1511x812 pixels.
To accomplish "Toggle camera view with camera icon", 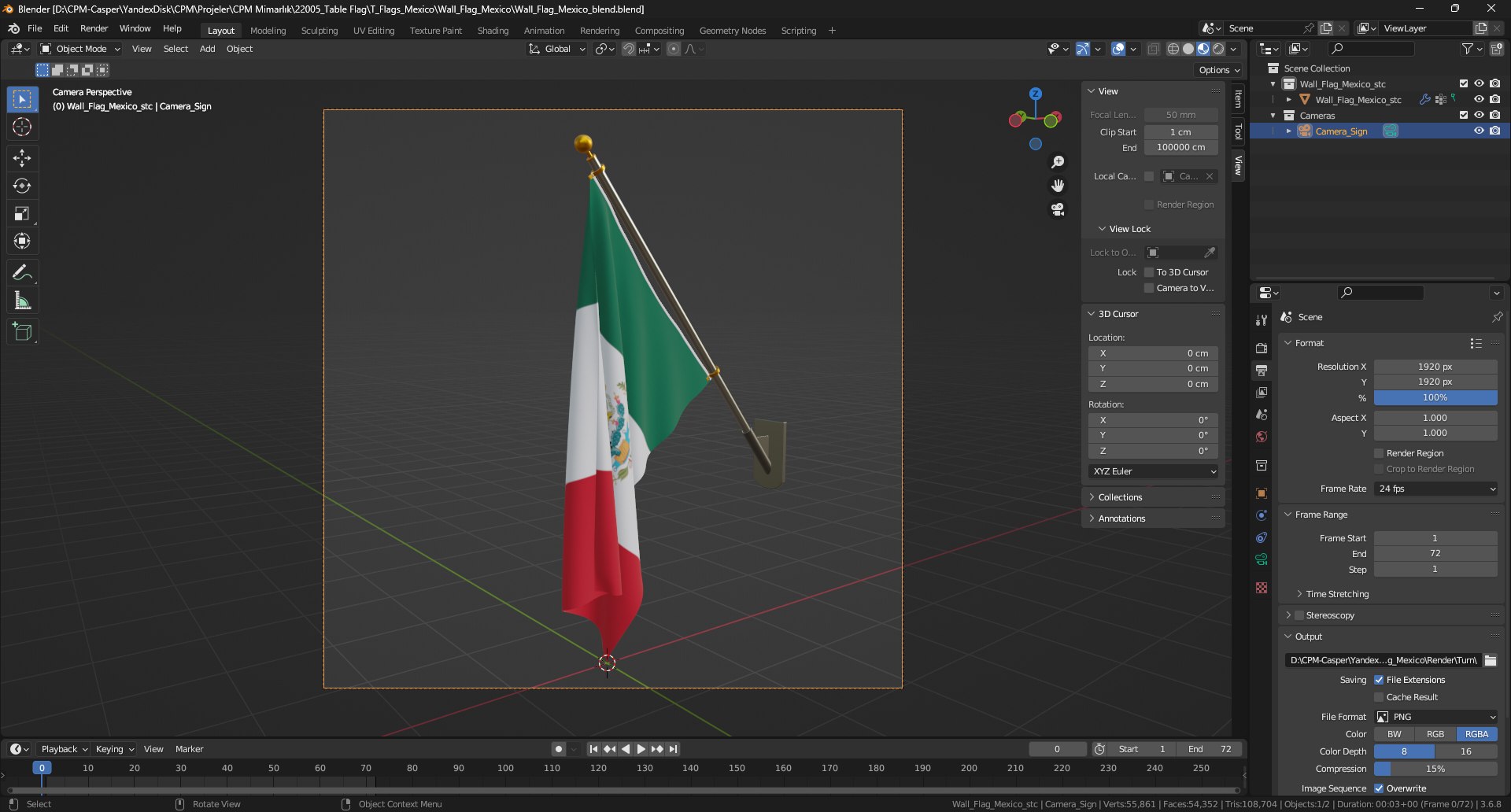I will tap(1058, 209).
